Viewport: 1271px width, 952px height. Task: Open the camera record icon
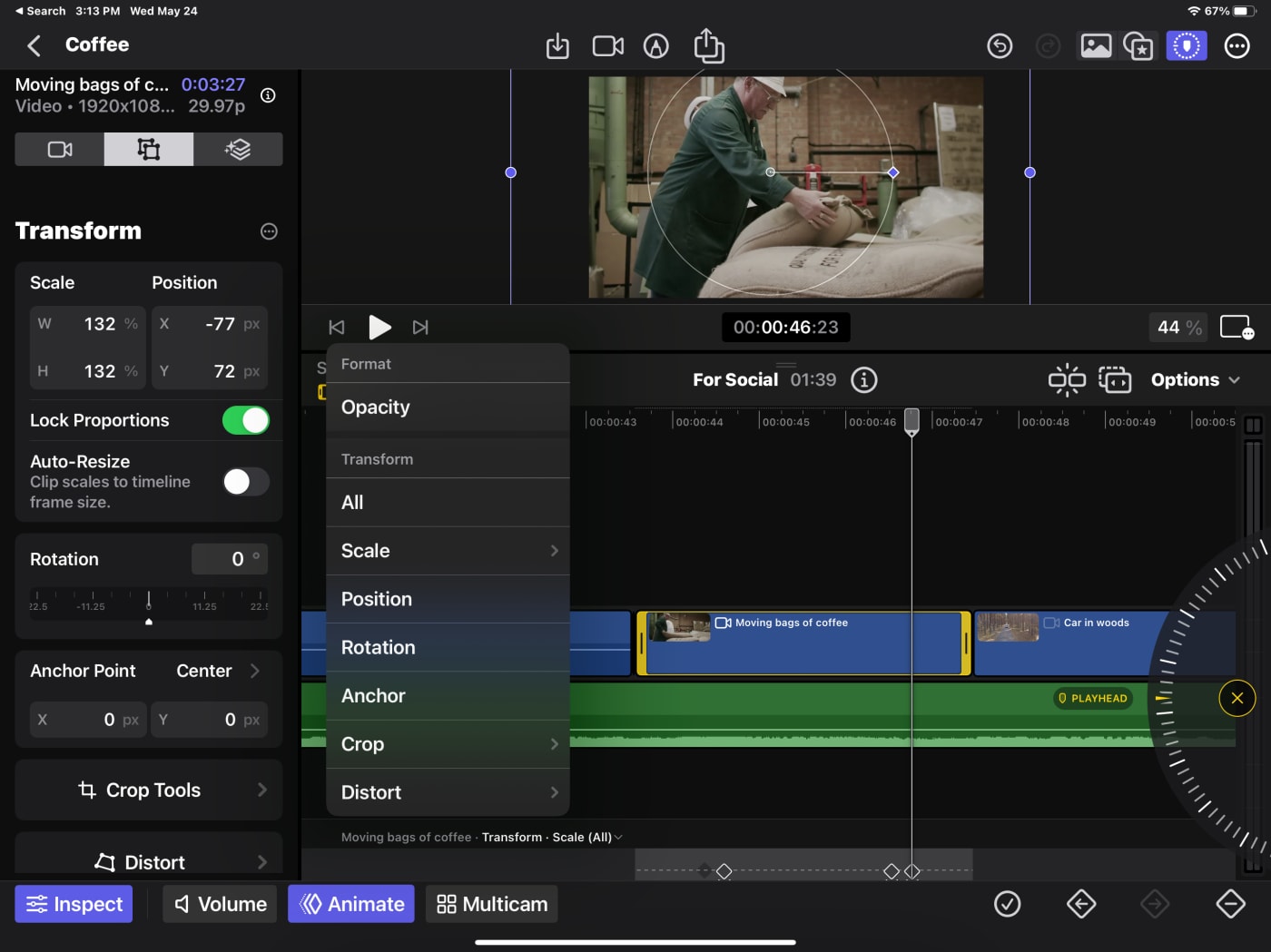(x=608, y=46)
